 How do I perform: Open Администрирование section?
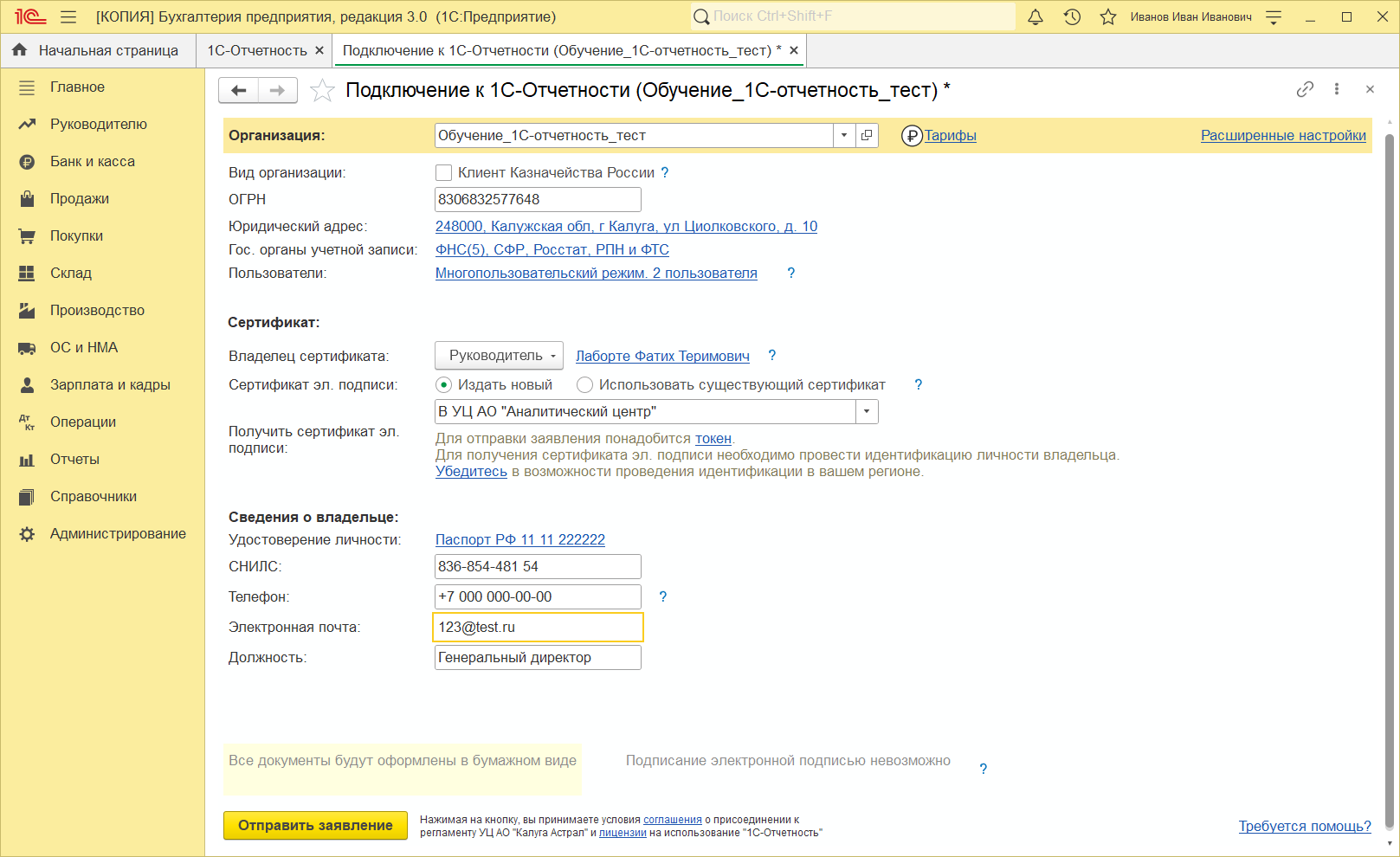click(x=102, y=533)
